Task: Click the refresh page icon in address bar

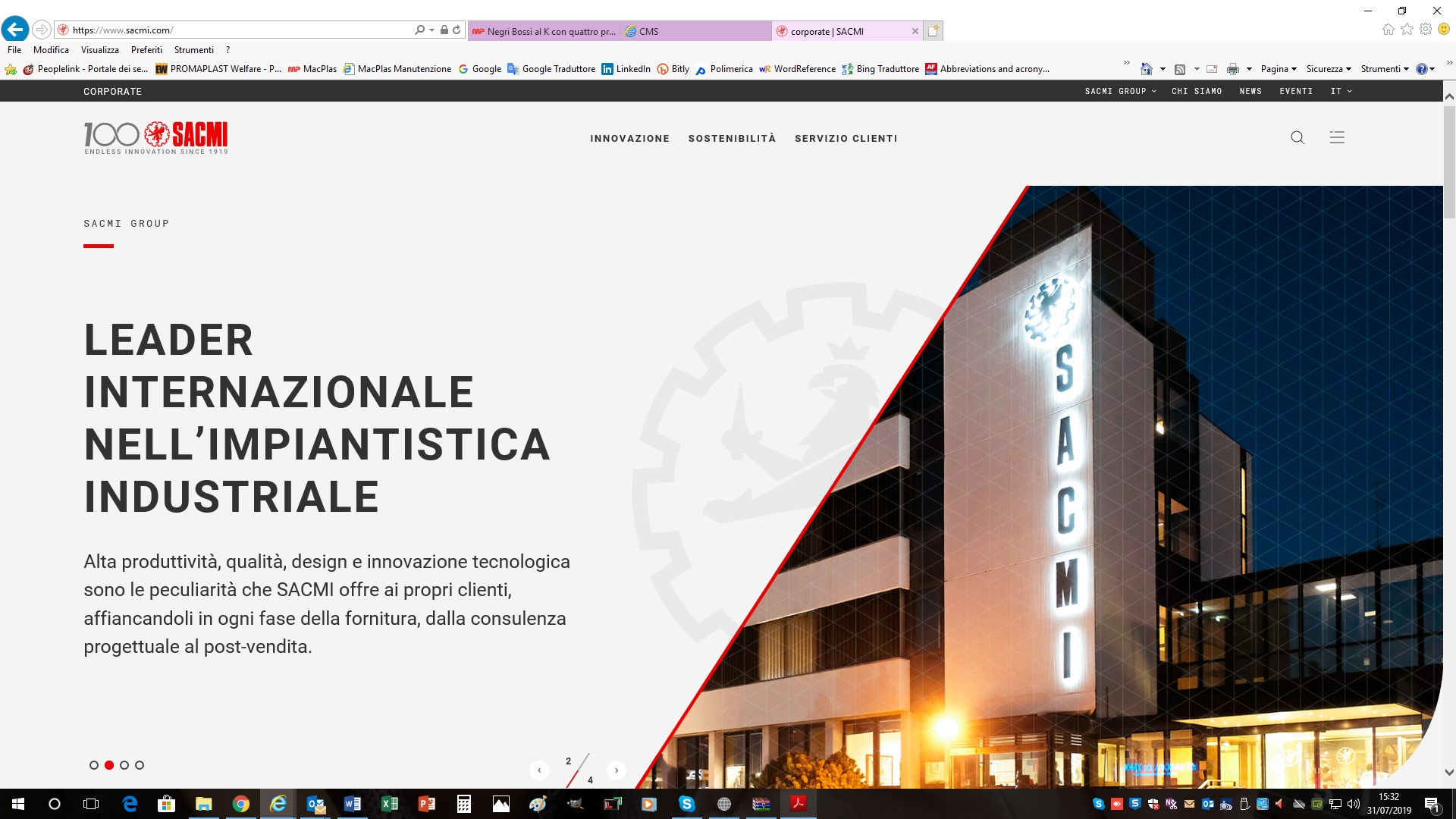Action: (x=457, y=30)
